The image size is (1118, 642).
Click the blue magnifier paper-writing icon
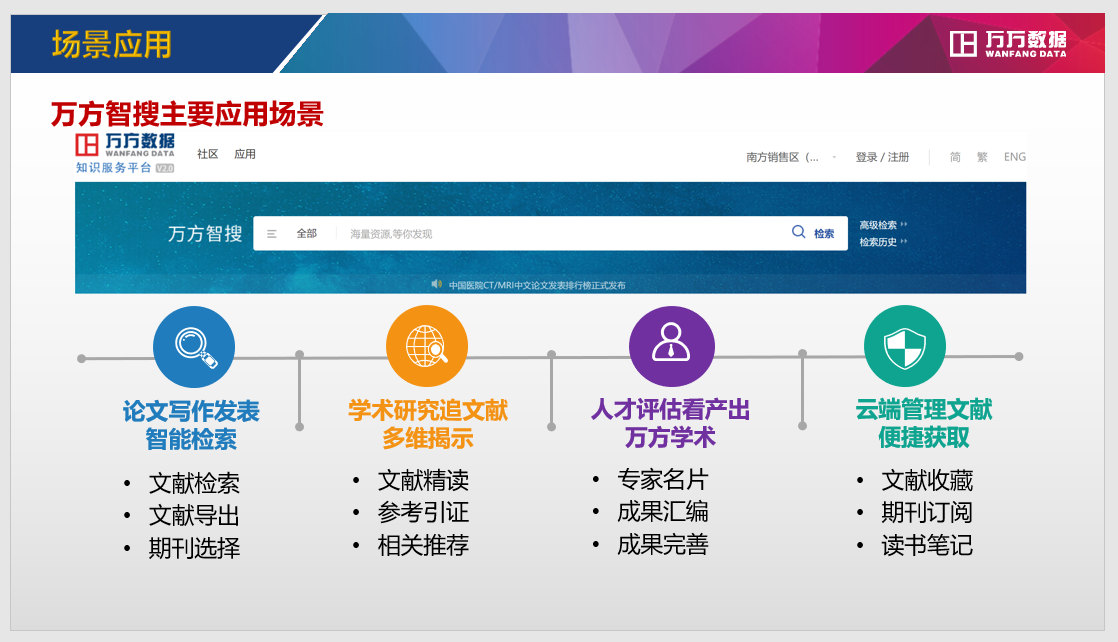pyautogui.click(x=194, y=347)
